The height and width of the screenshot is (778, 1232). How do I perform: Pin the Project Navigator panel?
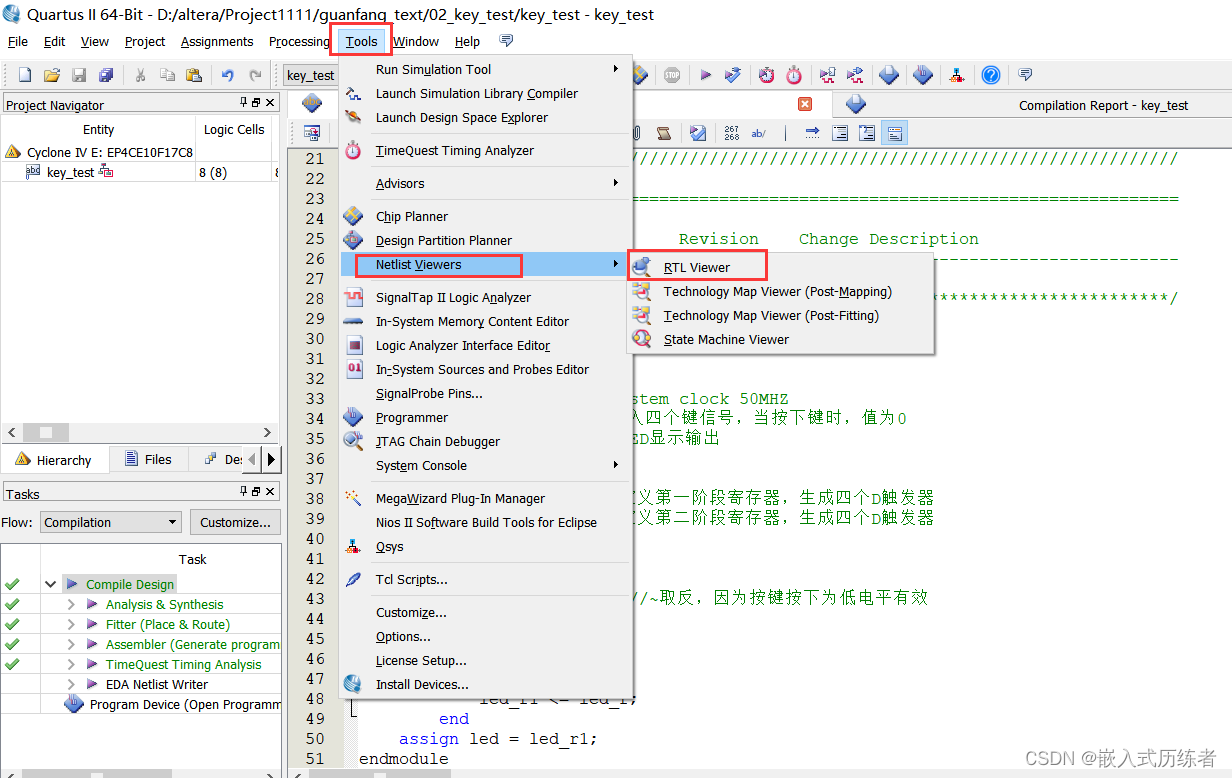(244, 103)
